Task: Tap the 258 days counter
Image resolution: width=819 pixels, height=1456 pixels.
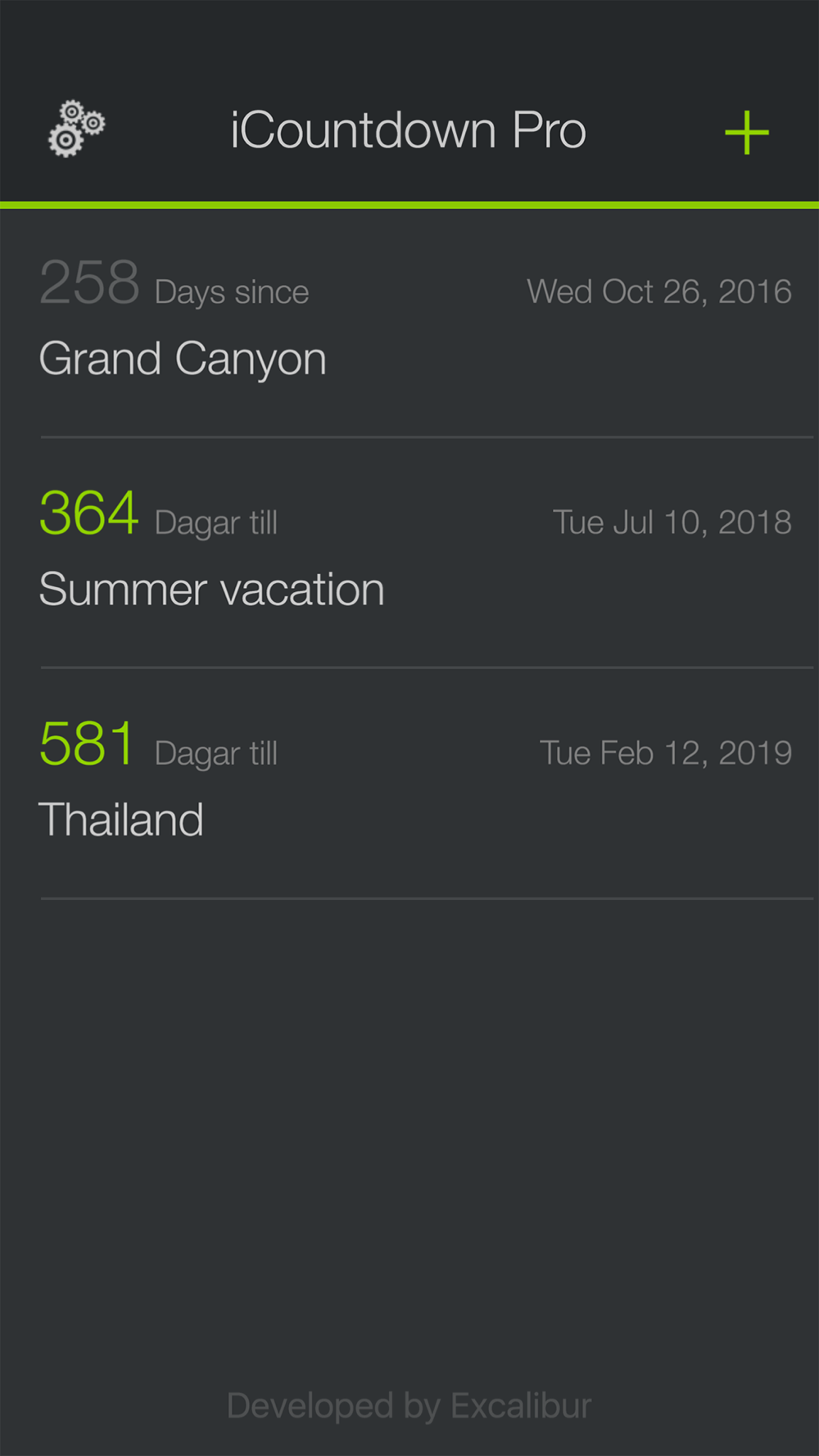Action: (90, 283)
